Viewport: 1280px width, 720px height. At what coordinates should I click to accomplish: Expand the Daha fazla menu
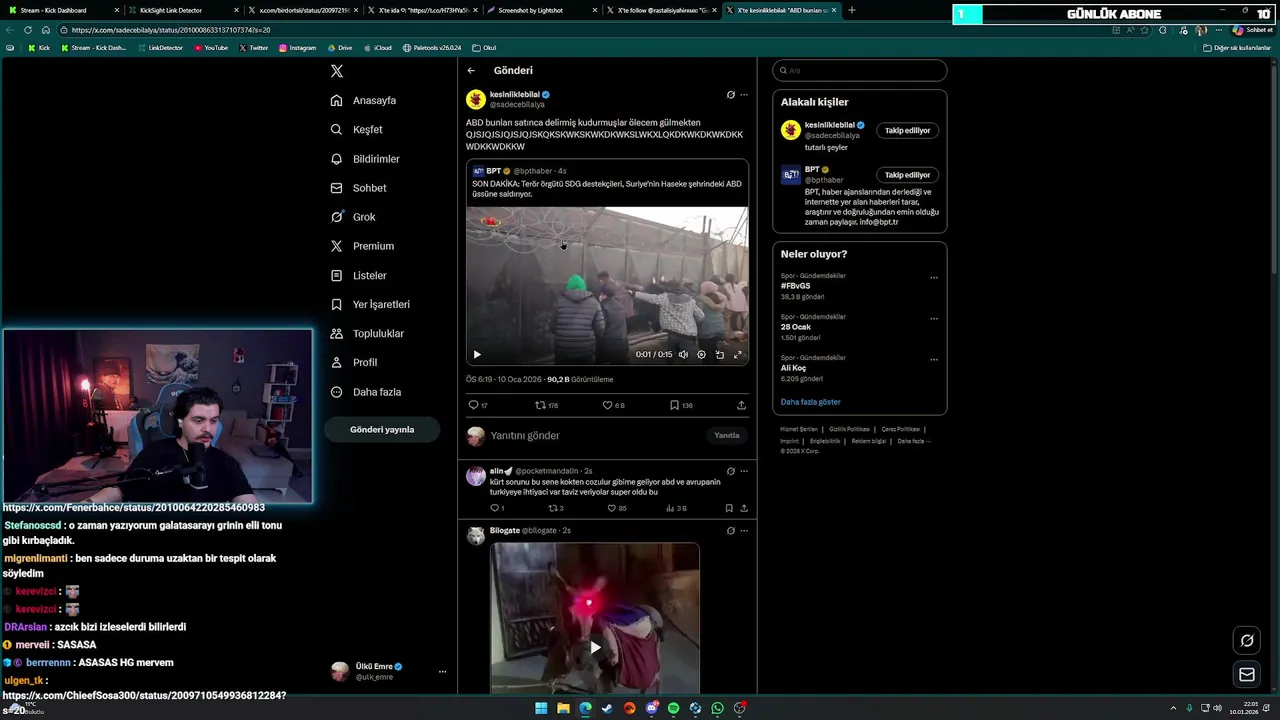click(366, 392)
